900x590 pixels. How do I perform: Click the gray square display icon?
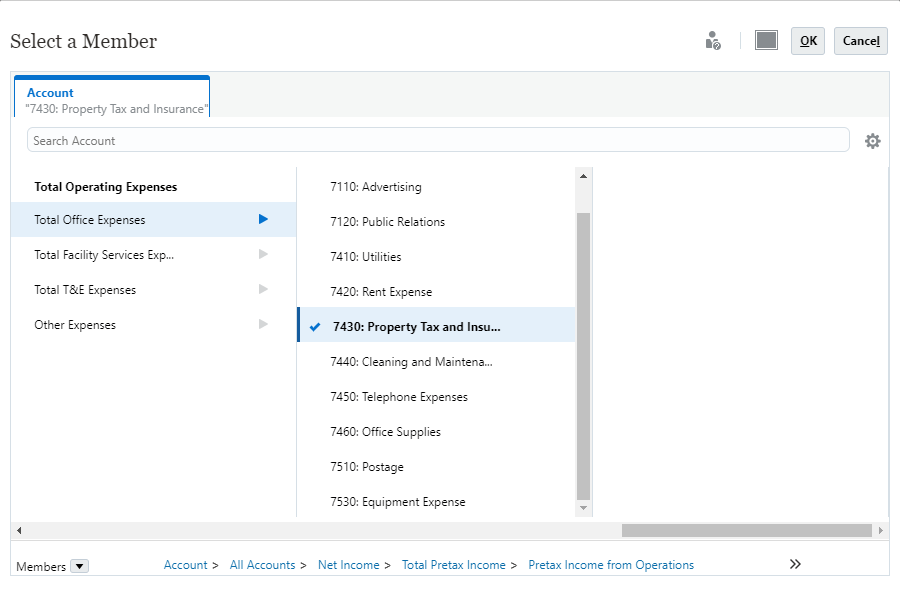[766, 40]
